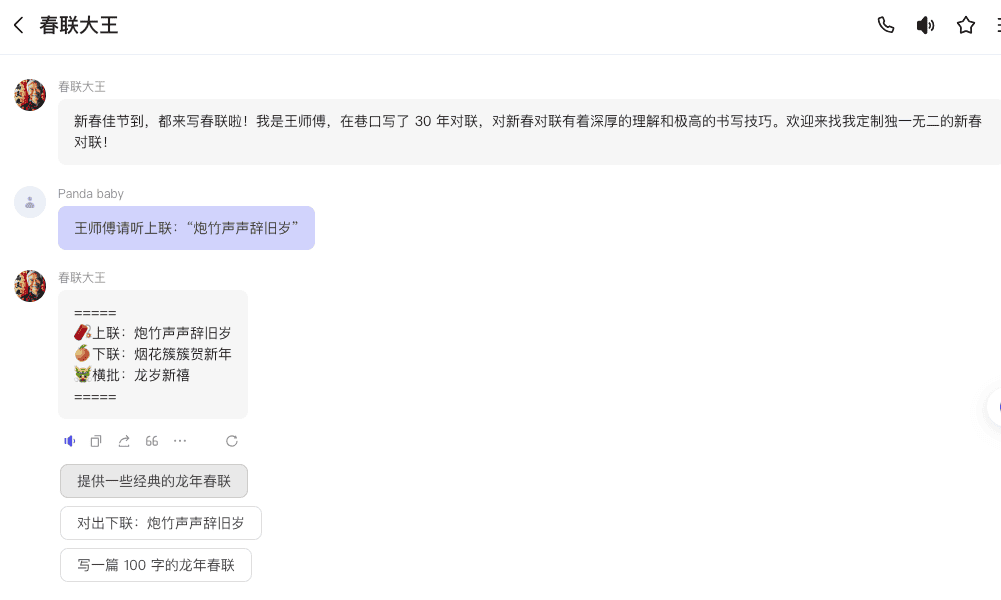Image resolution: width=1001 pixels, height=600 pixels.
Task: Open more options for the reply
Action: click(x=180, y=441)
